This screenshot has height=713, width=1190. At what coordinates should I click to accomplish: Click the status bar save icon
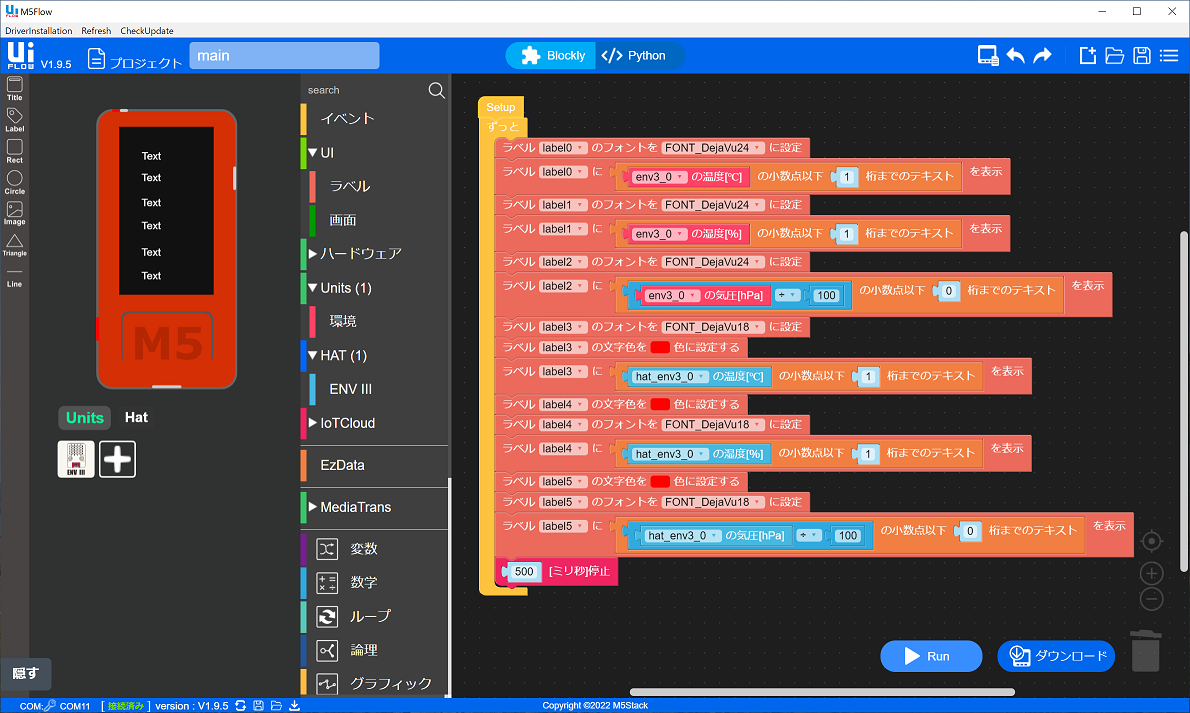258,705
